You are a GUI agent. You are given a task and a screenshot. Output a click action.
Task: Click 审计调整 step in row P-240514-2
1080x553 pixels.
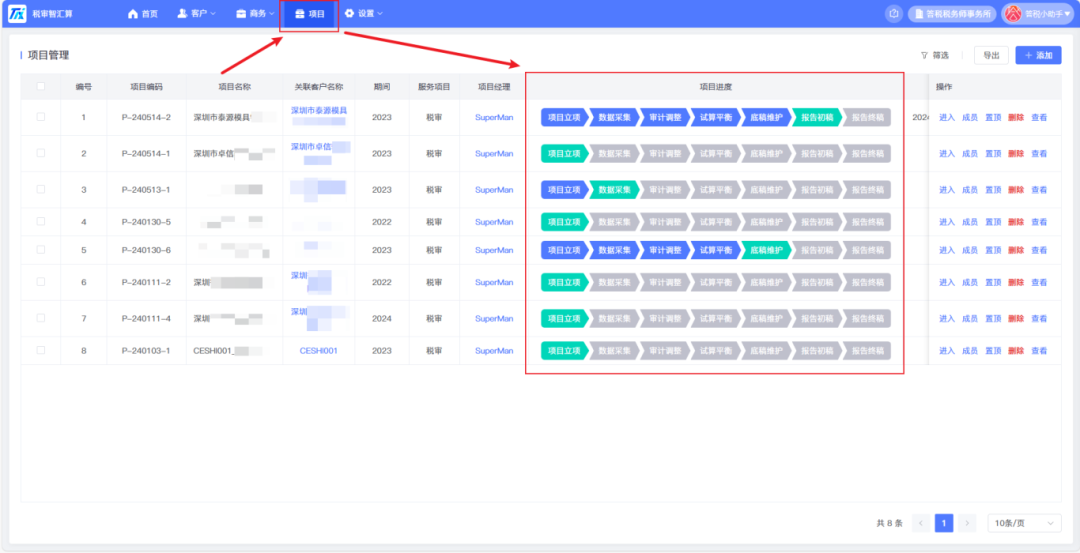[x=665, y=117]
